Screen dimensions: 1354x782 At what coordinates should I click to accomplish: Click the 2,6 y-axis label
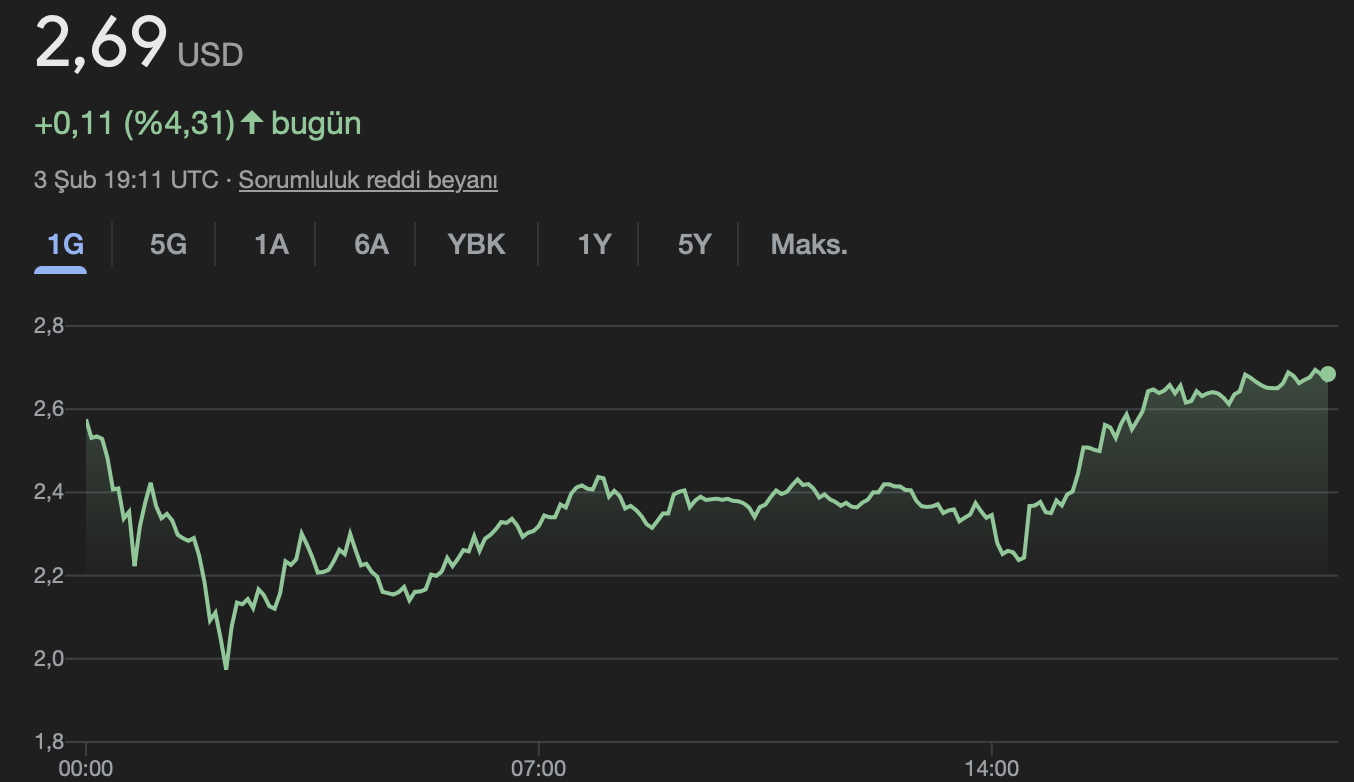[x=49, y=408]
